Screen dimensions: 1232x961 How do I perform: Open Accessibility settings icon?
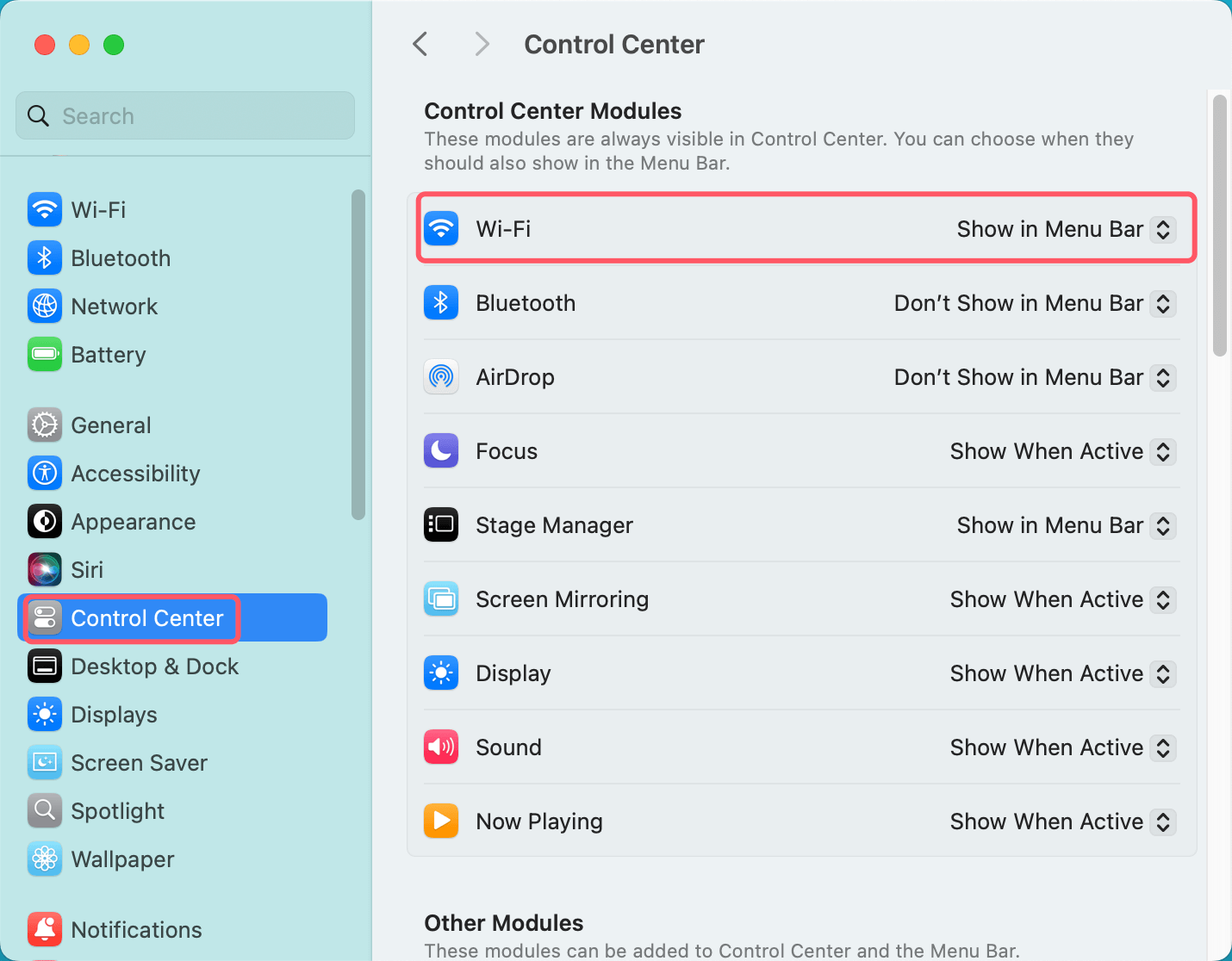(45, 473)
